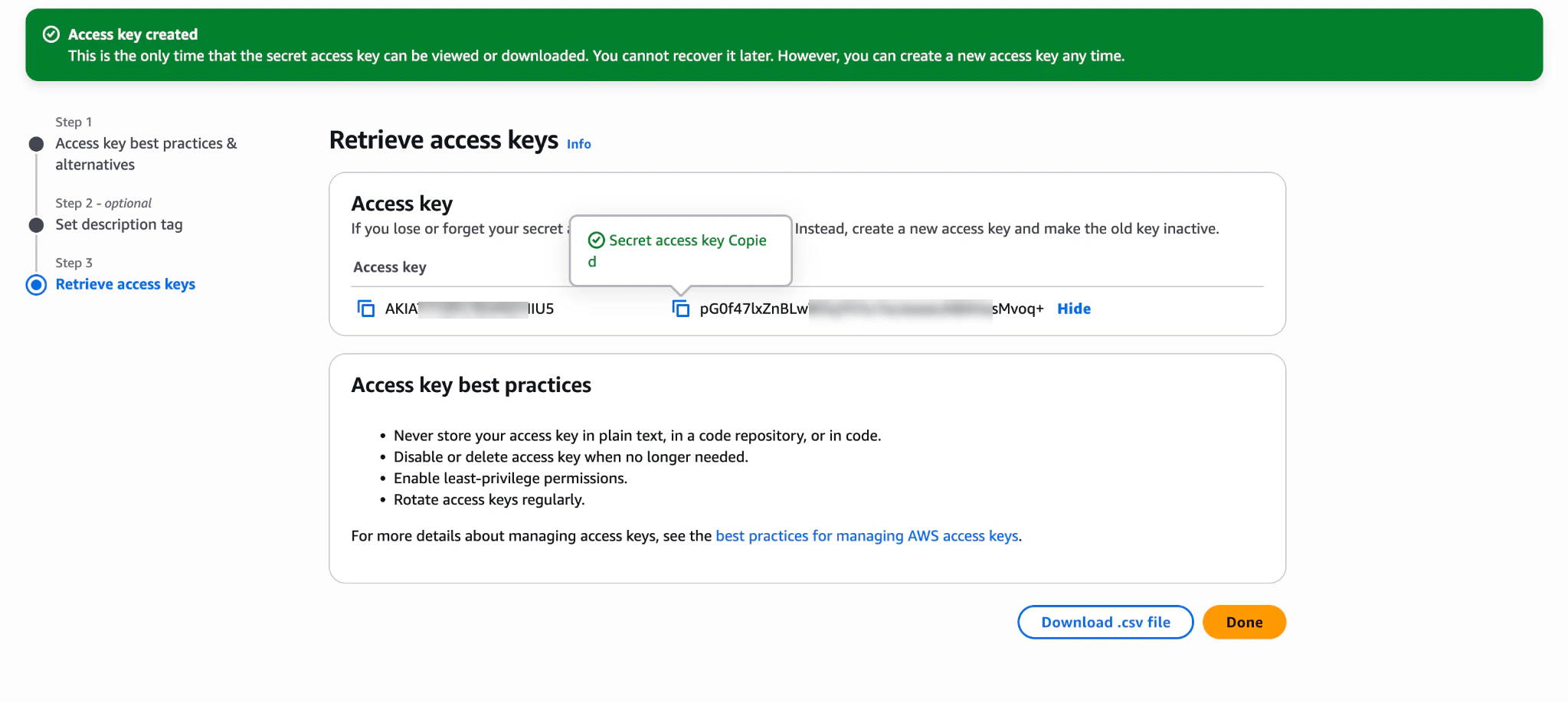Download the .csv file with the keys
The image size is (1568, 703).
click(1105, 622)
